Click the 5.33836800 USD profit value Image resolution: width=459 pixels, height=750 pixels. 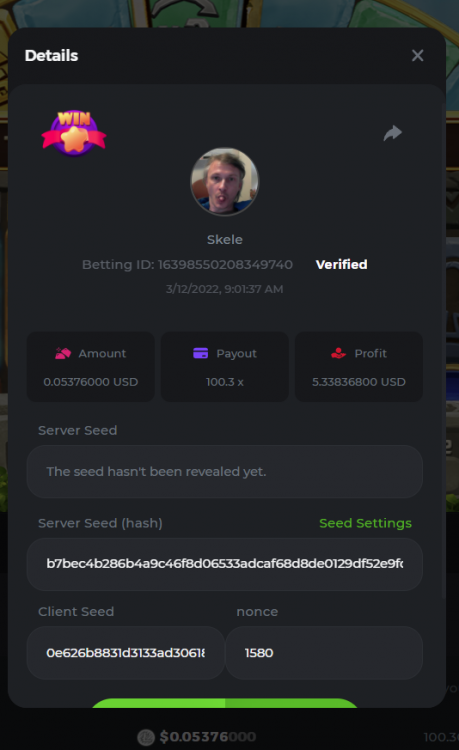(359, 382)
